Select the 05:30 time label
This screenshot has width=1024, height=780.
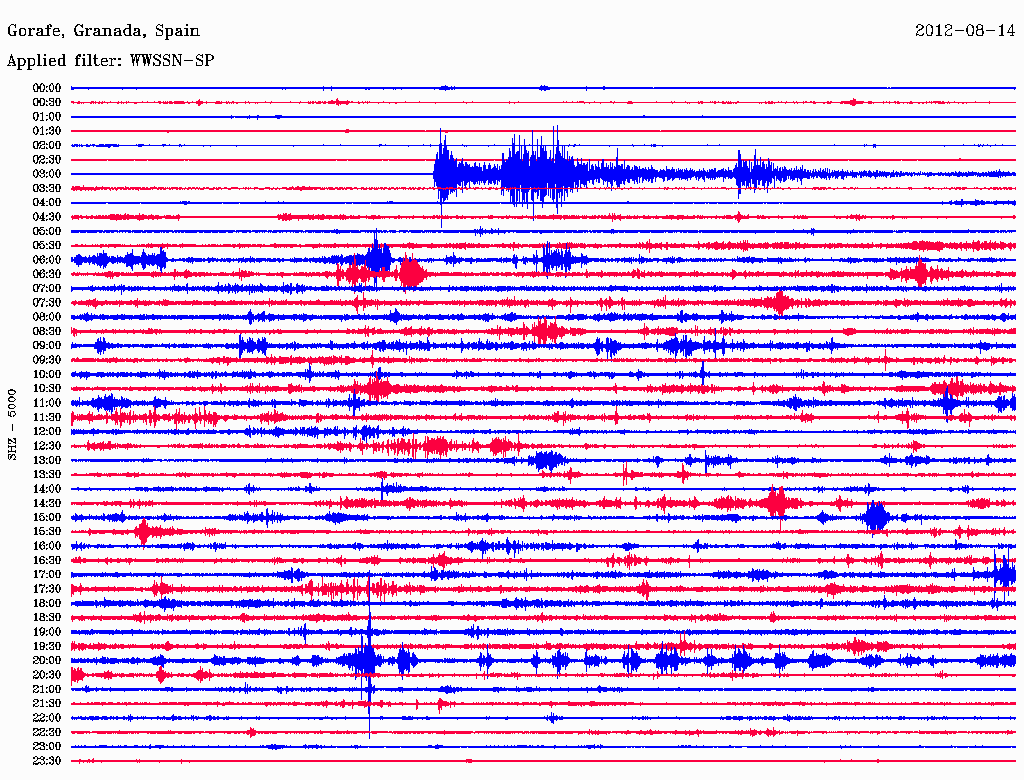(x=46, y=245)
